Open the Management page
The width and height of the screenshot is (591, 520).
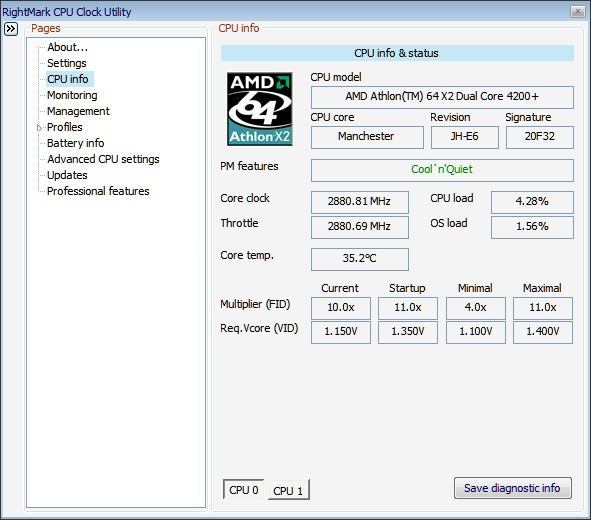(x=78, y=111)
